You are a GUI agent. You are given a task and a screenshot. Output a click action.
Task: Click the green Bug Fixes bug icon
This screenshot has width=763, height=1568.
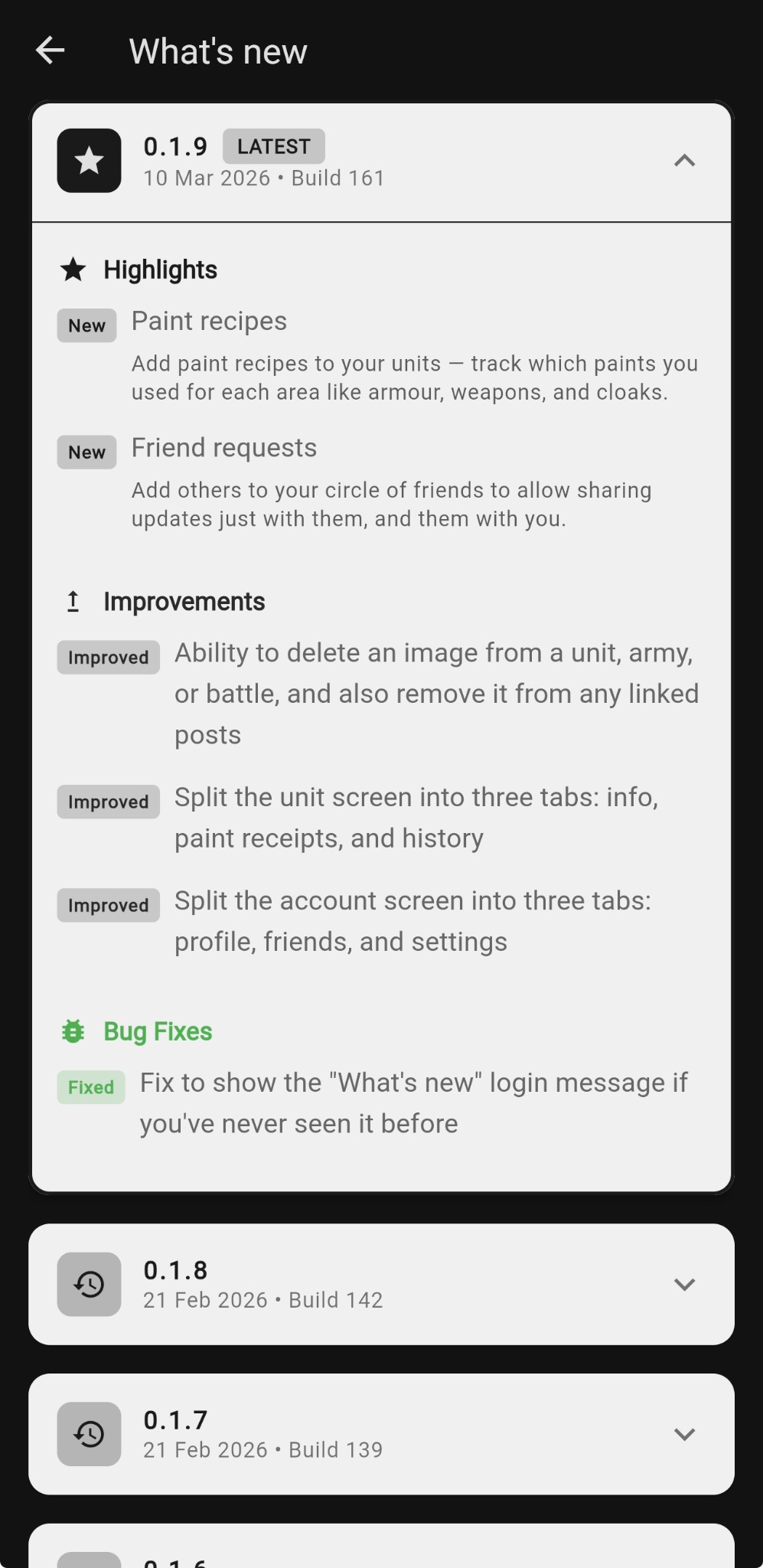[73, 1031]
